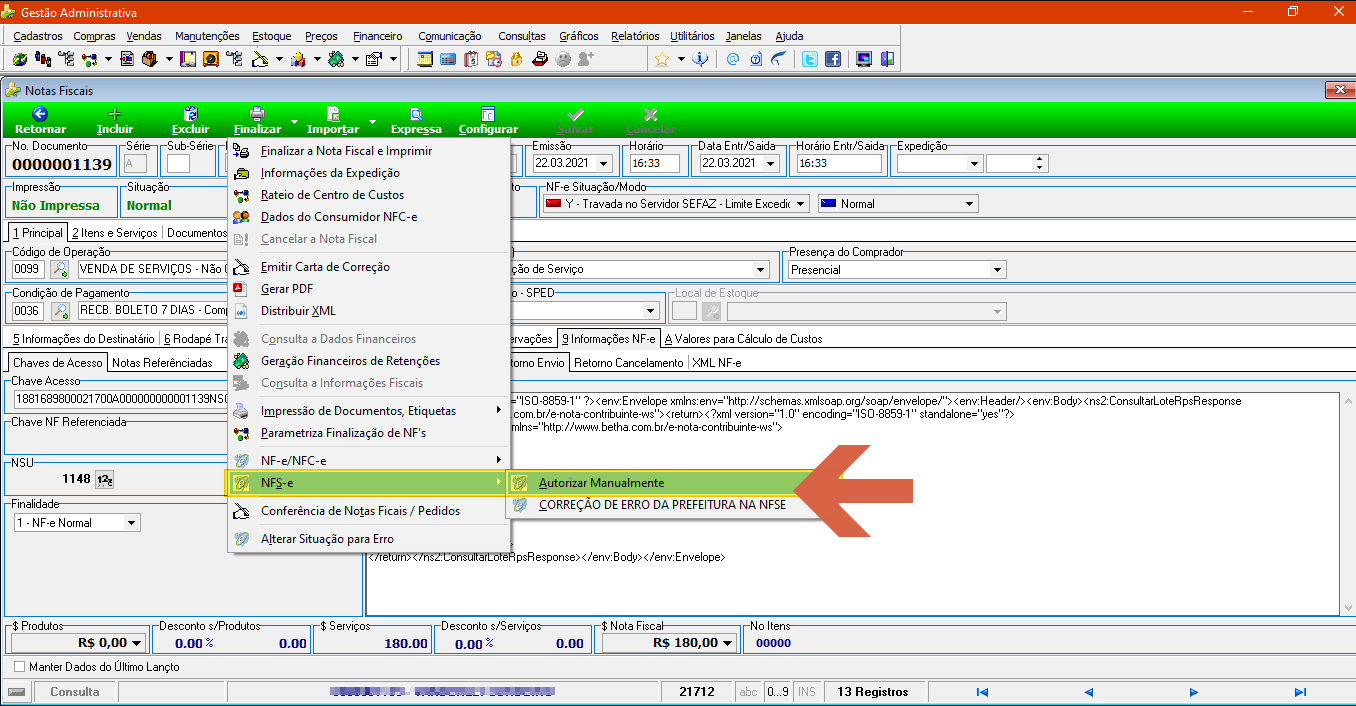Open dropdown arrow beside Importar button
The height and width of the screenshot is (706, 1356).
(372, 121)
